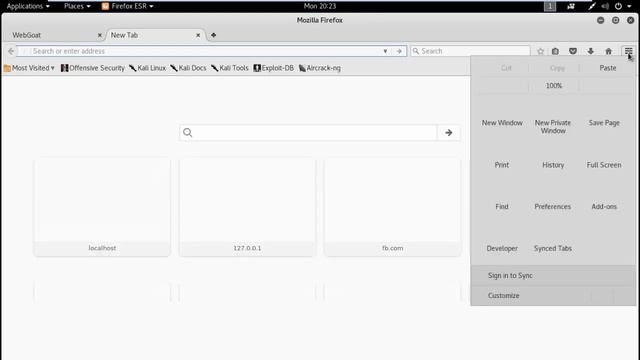Open the Downloads arrow icon
Image resolution: width=640 pixels, height=360 pixels.
[x=591, y=51]
